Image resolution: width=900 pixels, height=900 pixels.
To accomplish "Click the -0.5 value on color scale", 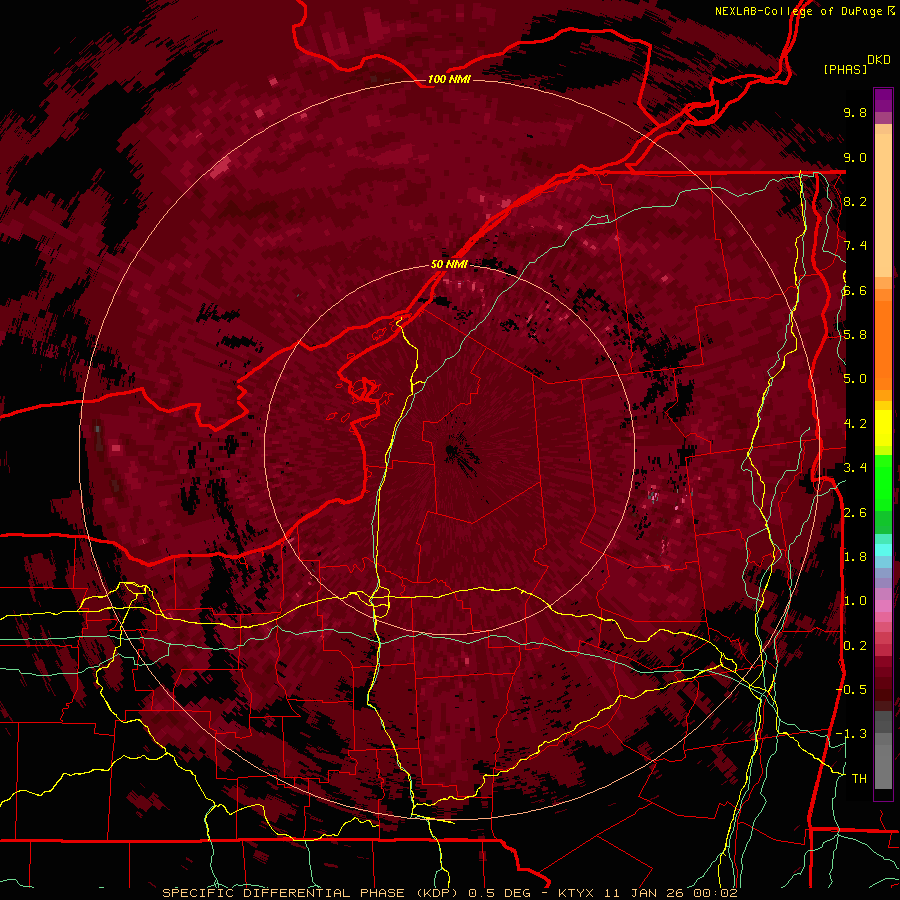I will (852, 689).
